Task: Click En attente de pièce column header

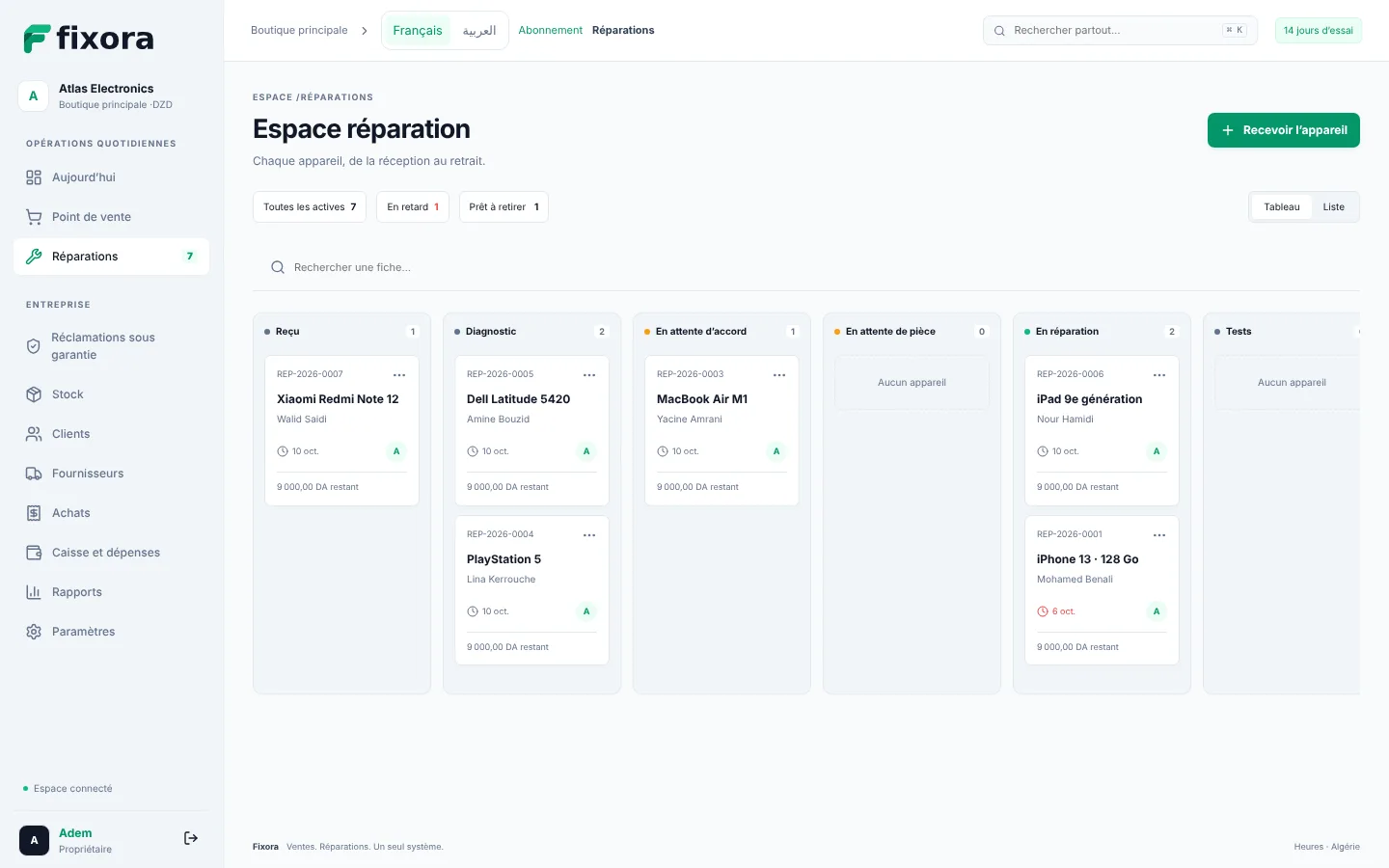Action: point(912,332)
